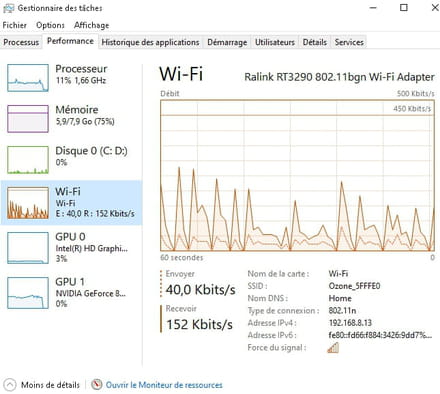Viewport: 440px width, 394px height.
Task: Click the Task Manager title bar icon
Action: 8,8
